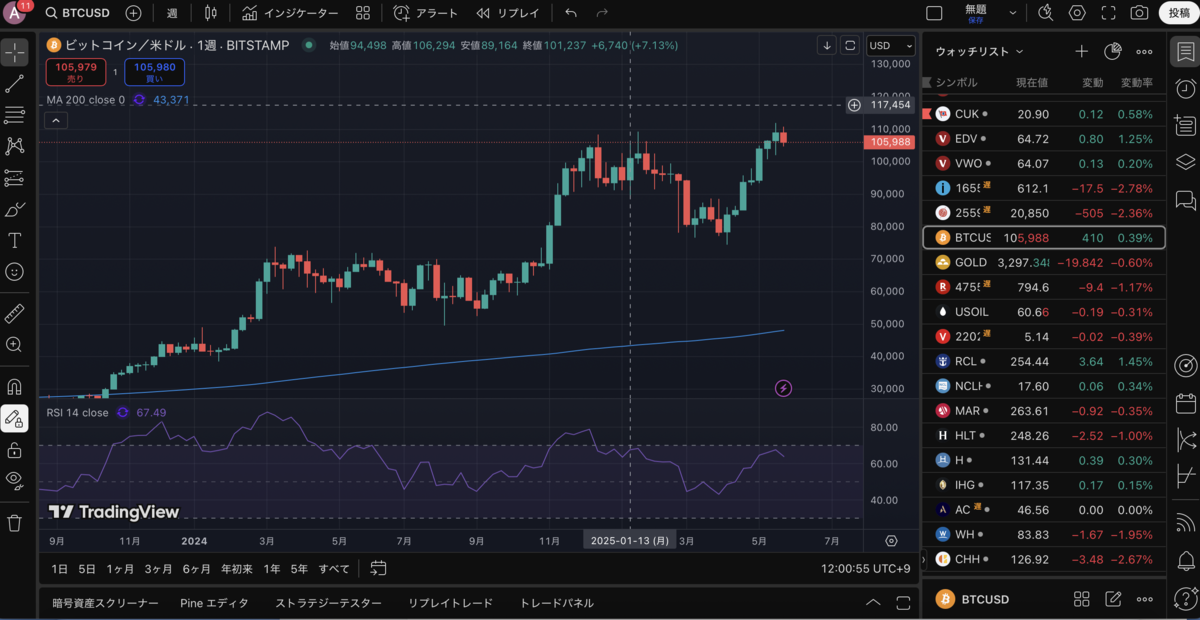This screenshot has width=1200, height=620.
Task: Select the ruler measure tool
Action: pyautogui.click(x=15, y=313)
